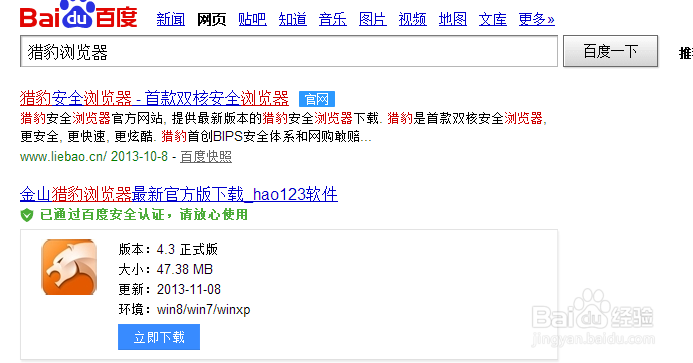Open the 地图 maps tab

(453, 19)
